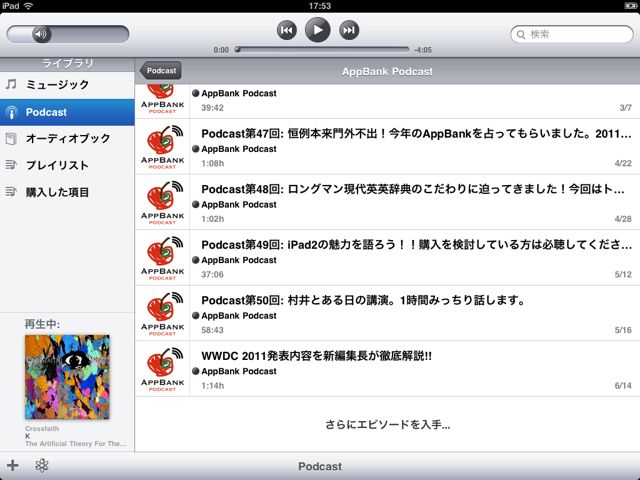The height and width of the screenshot is (480, 640).
Task: Open Podcast第49回 iPad2 episode
Action: click(x=387, y=258)
